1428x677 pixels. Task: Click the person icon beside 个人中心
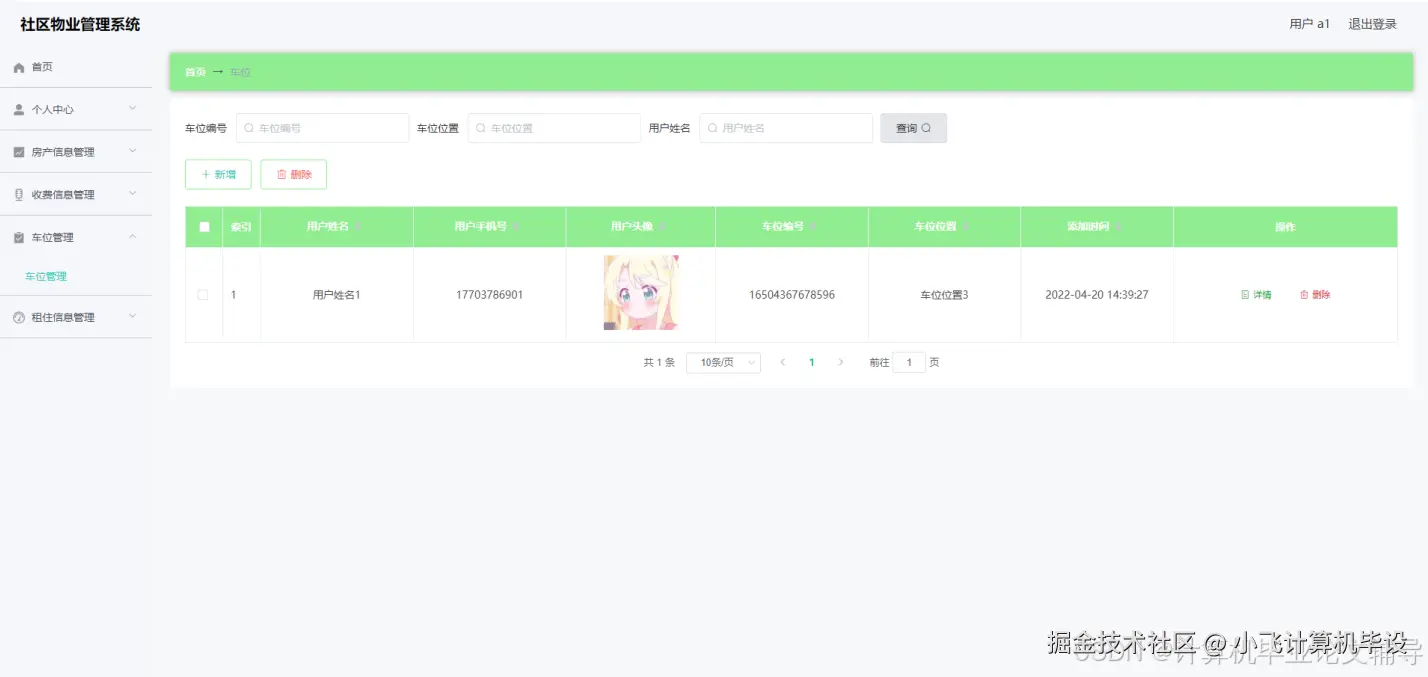click(x=18, y=110)
